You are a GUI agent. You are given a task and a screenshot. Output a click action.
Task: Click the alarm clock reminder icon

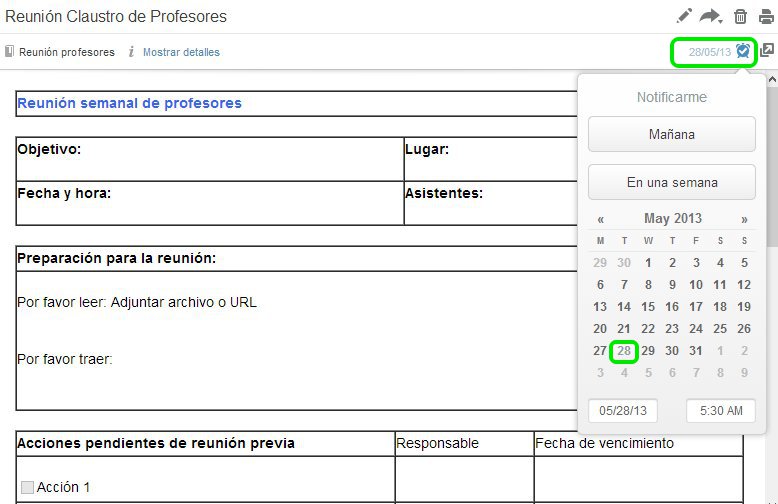point(743,51)
